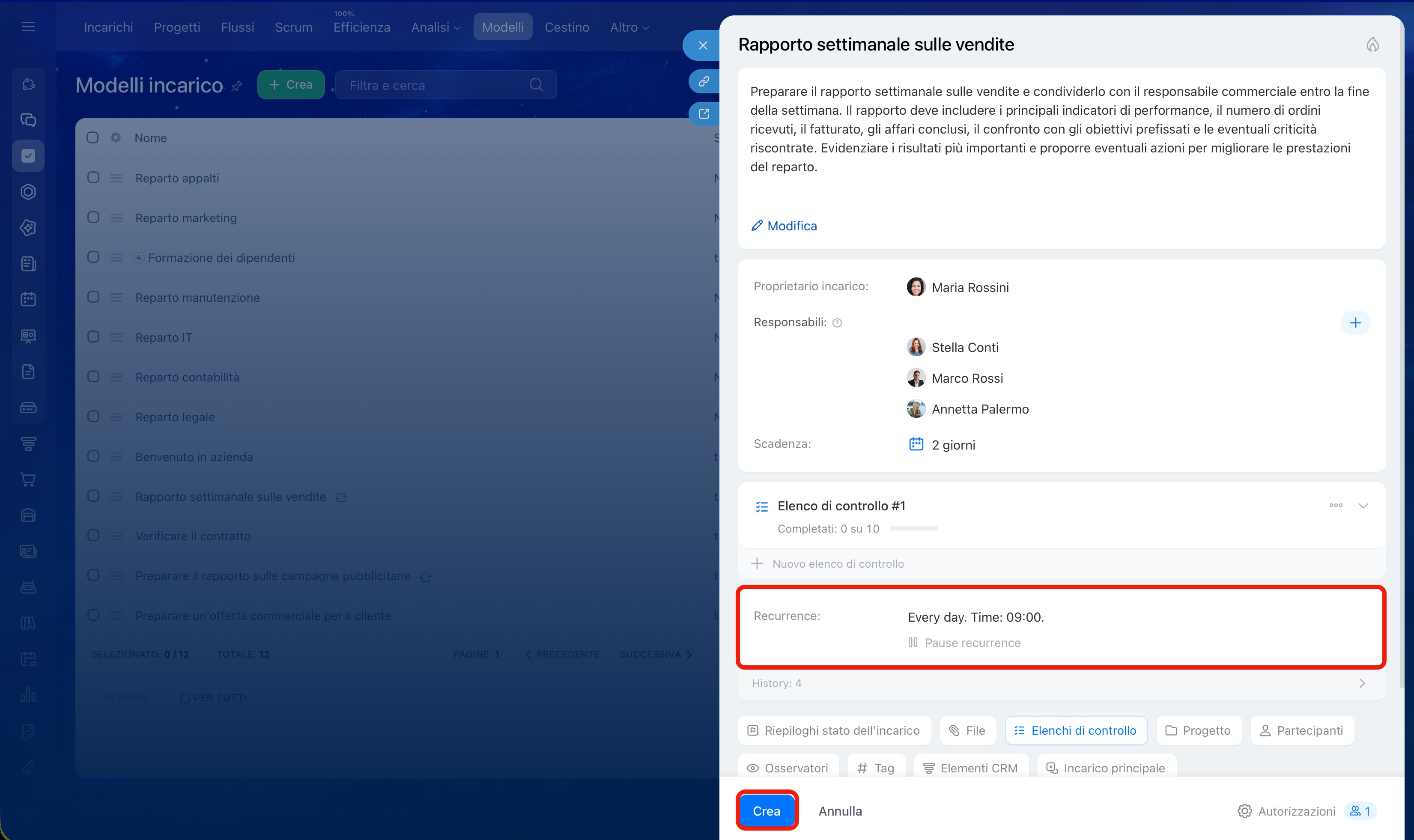This screenshot has height=840, width=1414.
Task: Click Annulla to cancel the template
Action: [840, 811]
